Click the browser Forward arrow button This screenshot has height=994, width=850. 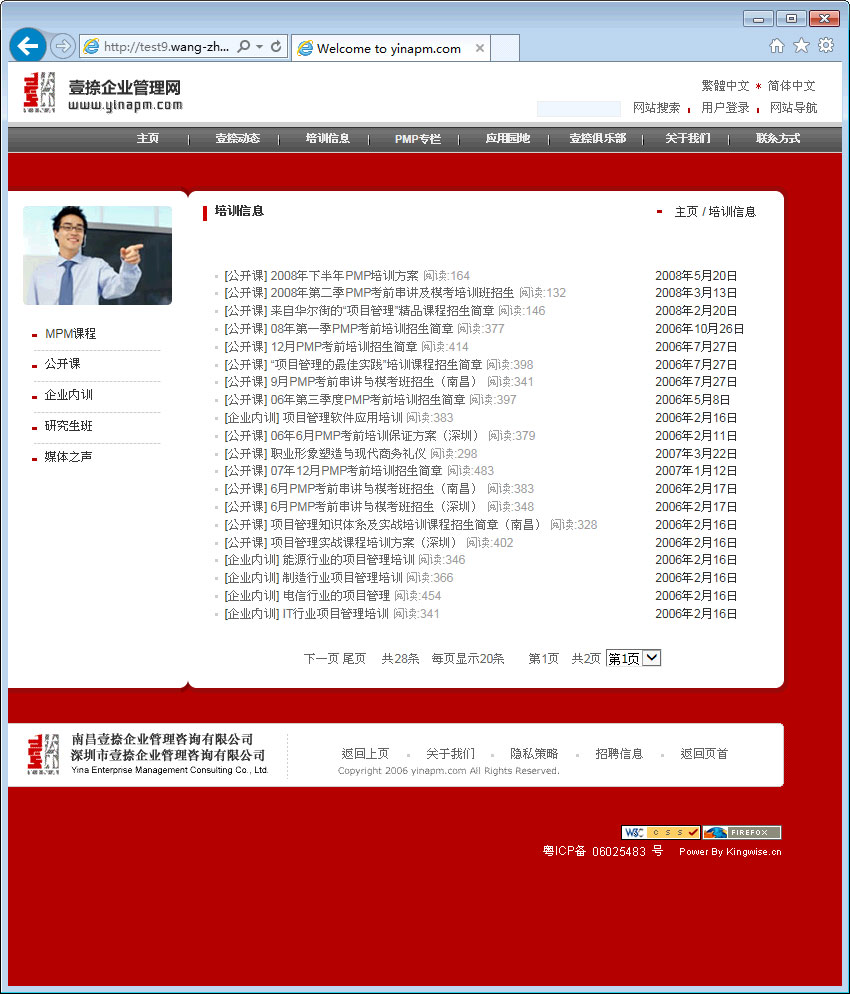click(62, 46)
